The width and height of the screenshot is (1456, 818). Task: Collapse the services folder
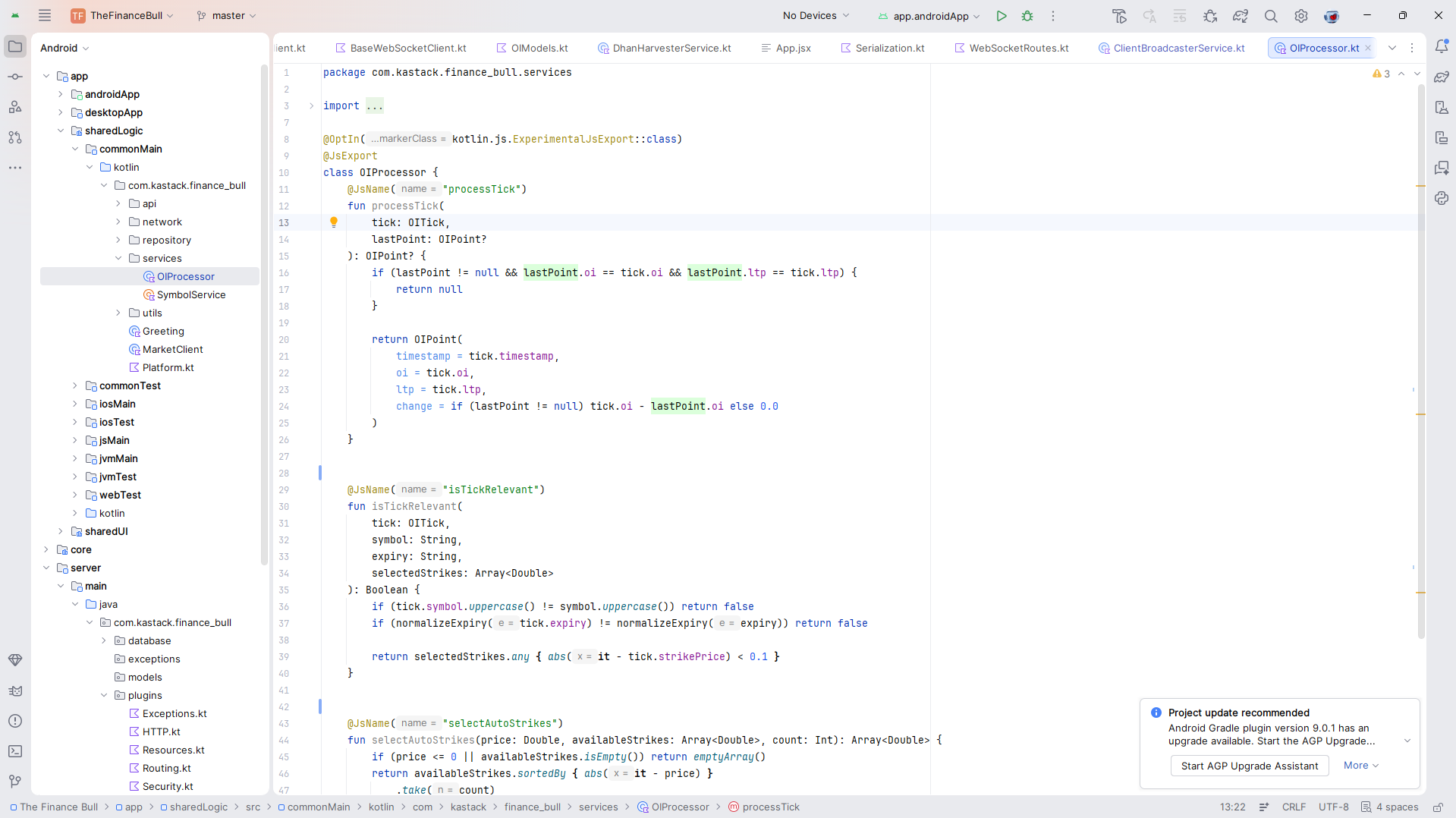click(x=118, y=258)
